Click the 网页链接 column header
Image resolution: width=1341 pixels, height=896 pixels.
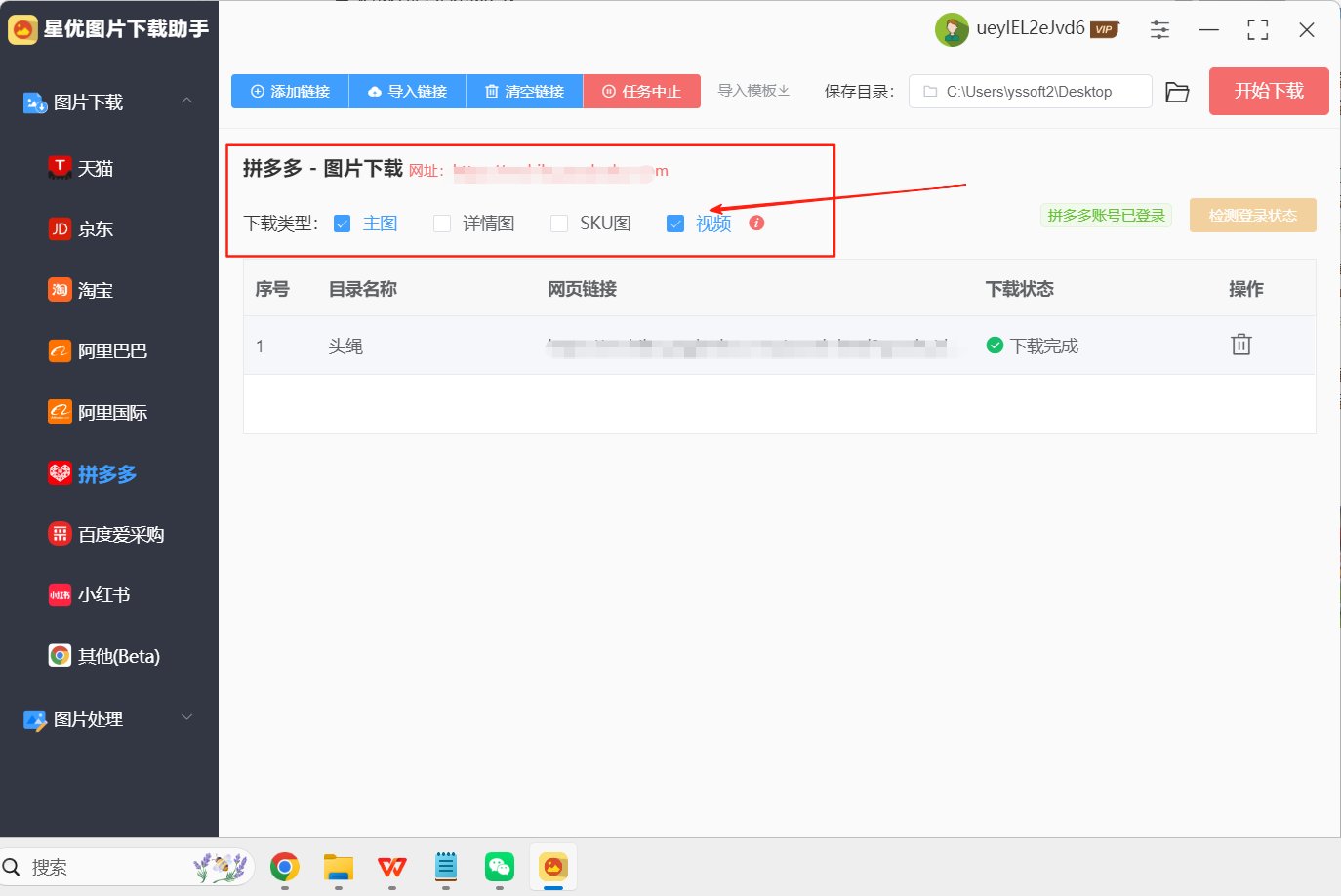(x=582, y=289)
